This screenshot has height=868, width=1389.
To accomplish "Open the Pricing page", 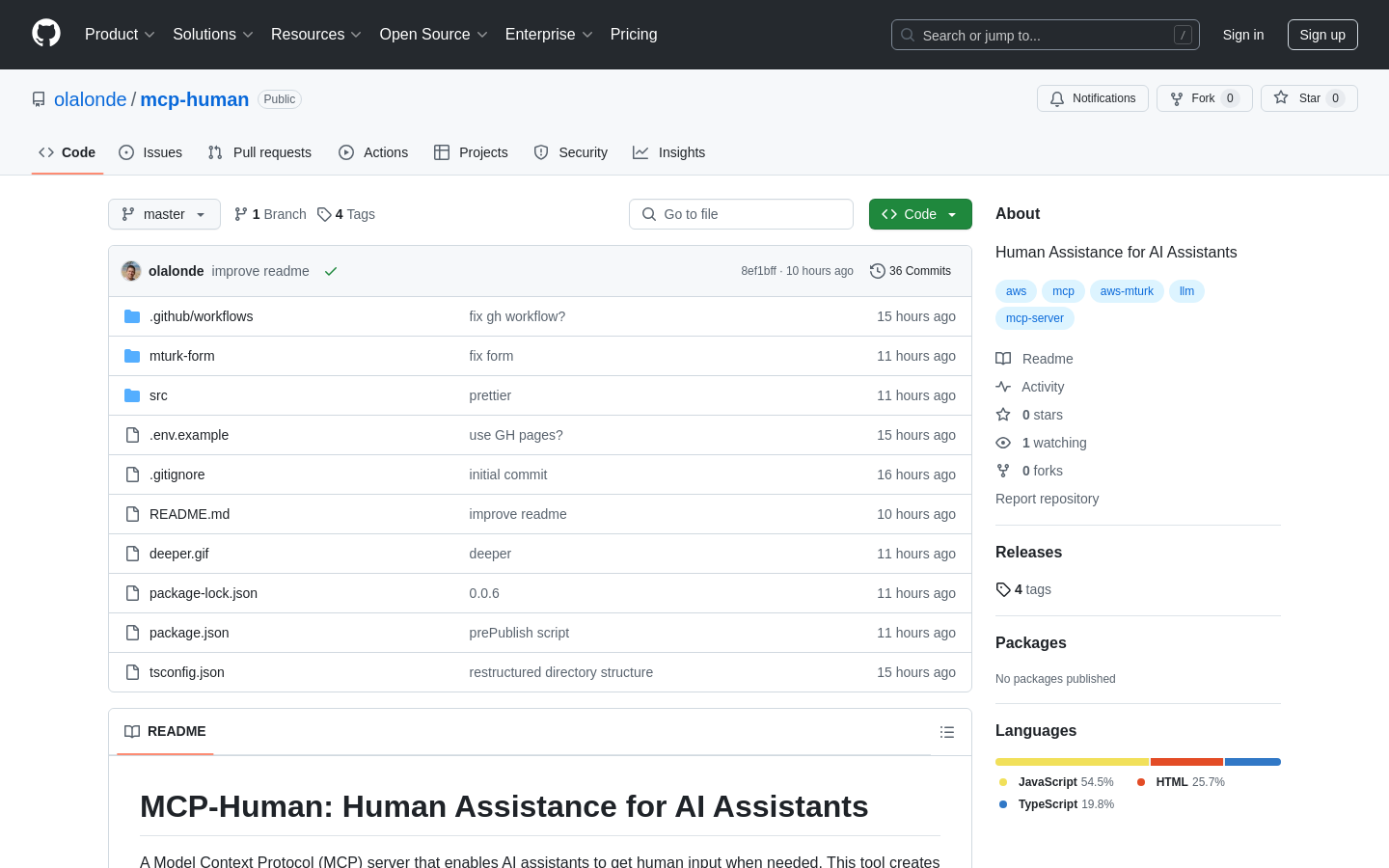I will (x=634, y=35).
